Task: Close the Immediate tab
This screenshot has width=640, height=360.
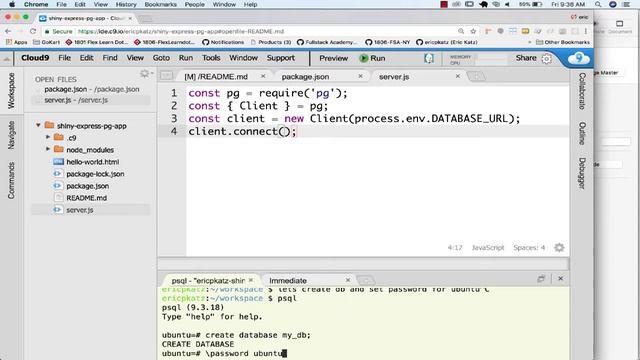Action: coord(348,280)
